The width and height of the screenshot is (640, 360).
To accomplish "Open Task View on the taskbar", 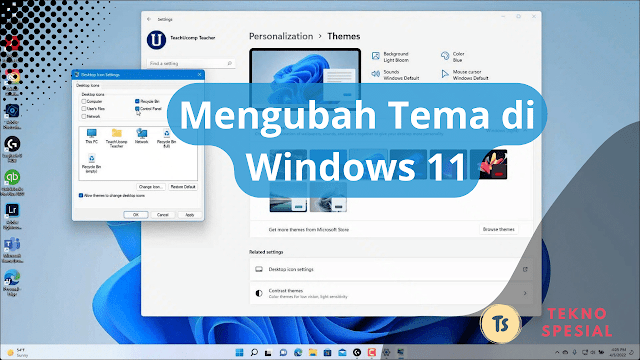I will click(268, 352).
